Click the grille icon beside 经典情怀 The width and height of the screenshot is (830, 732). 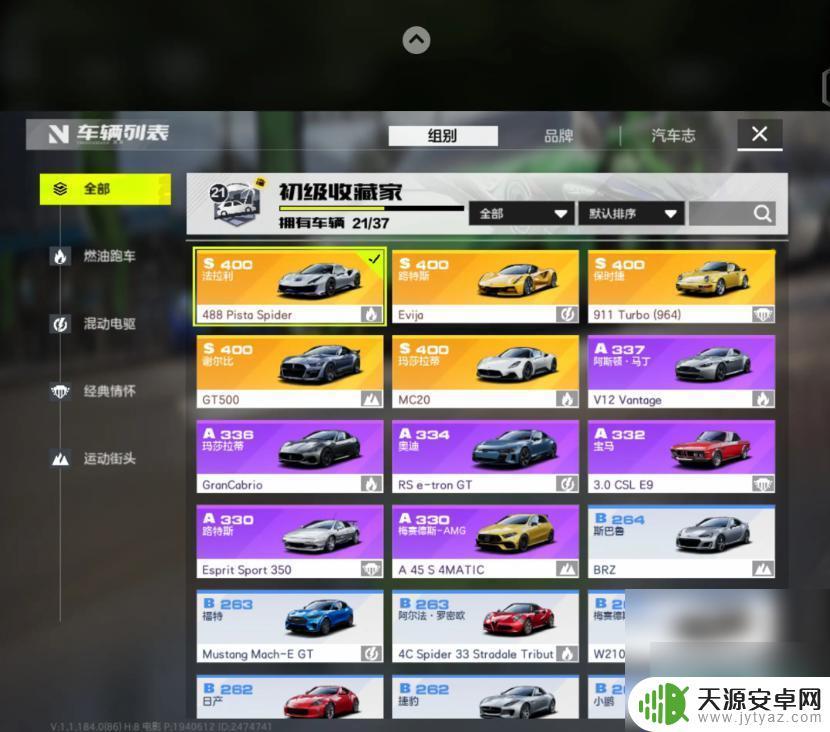coord(60,392)
